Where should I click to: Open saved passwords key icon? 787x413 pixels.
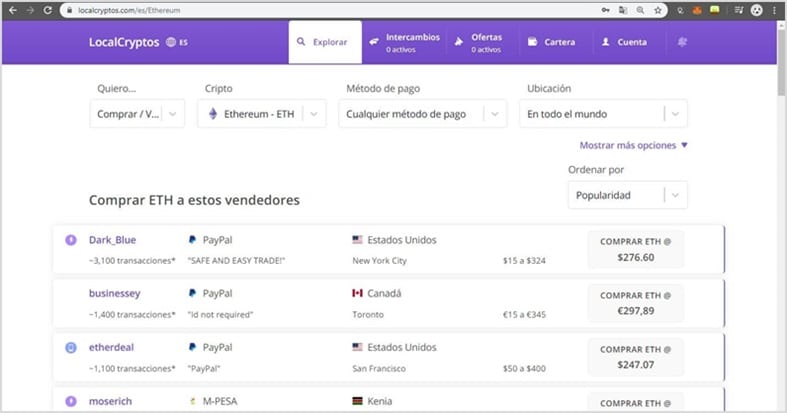[605, 10]
